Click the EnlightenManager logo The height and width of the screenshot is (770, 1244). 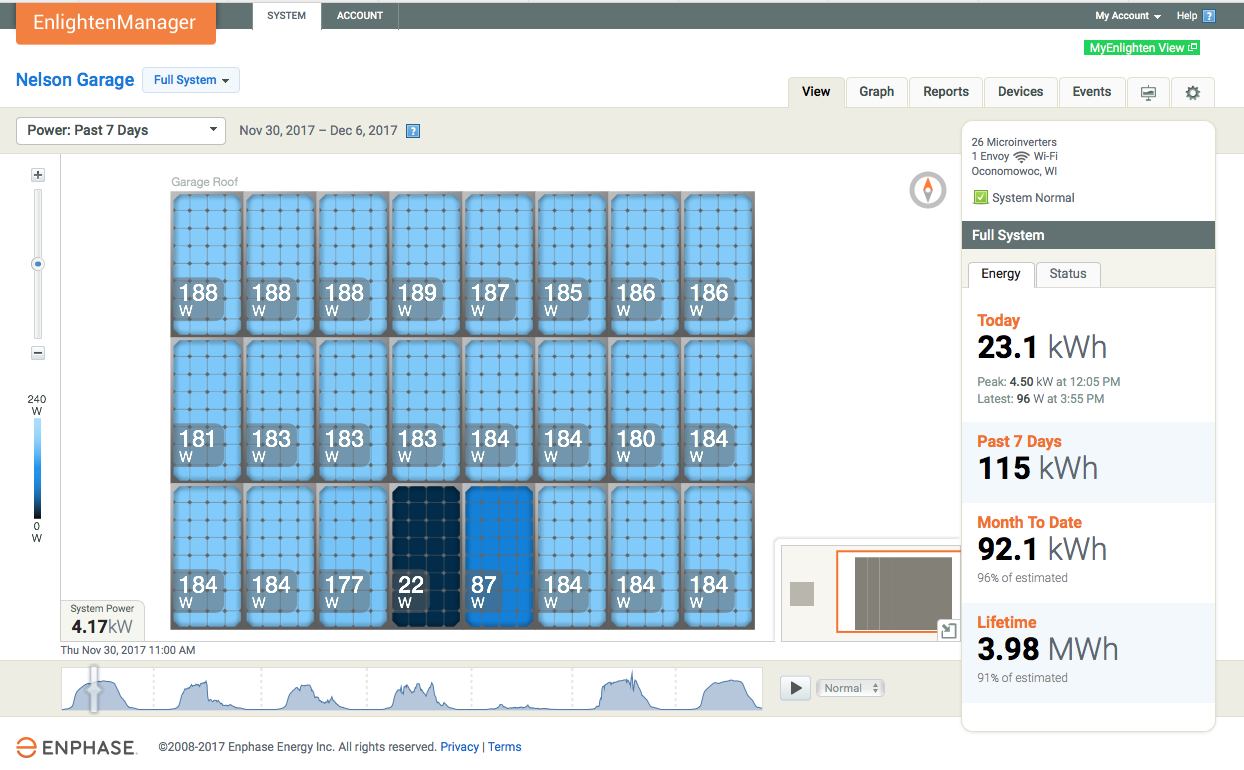pos(115,23)
